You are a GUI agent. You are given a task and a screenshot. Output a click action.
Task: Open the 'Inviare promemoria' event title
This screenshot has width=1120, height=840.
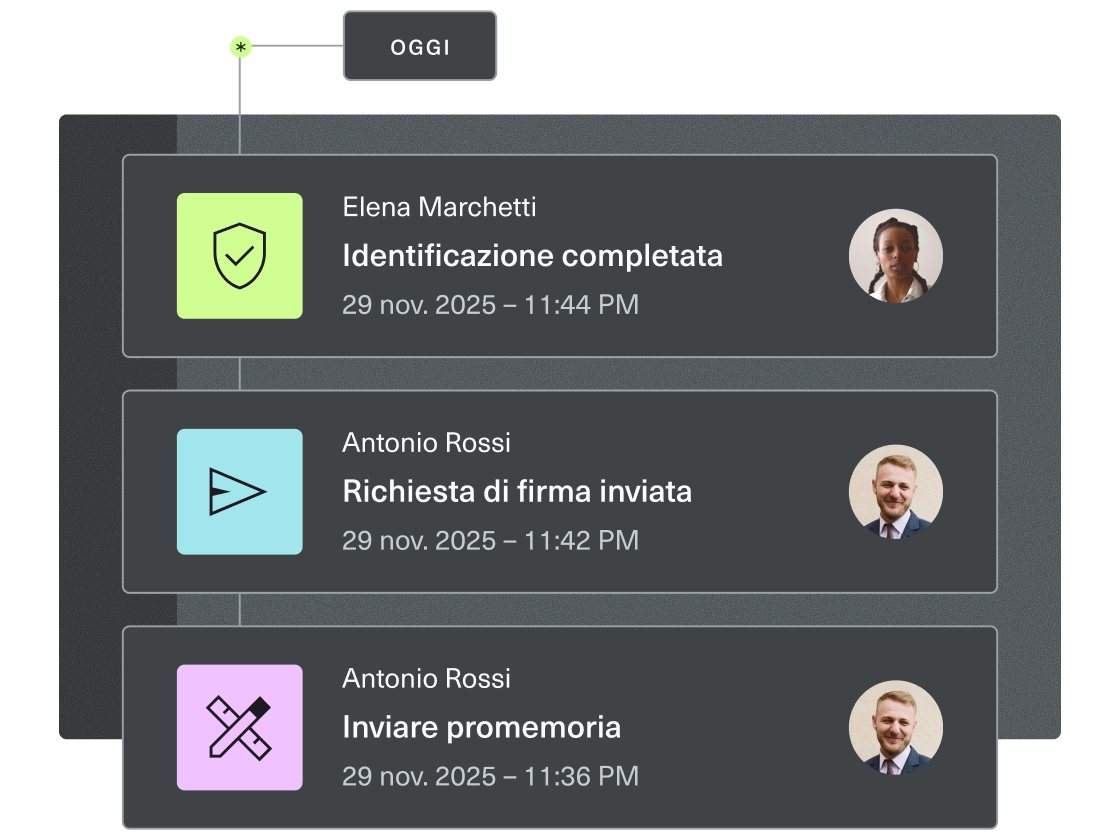coord(481,727)
